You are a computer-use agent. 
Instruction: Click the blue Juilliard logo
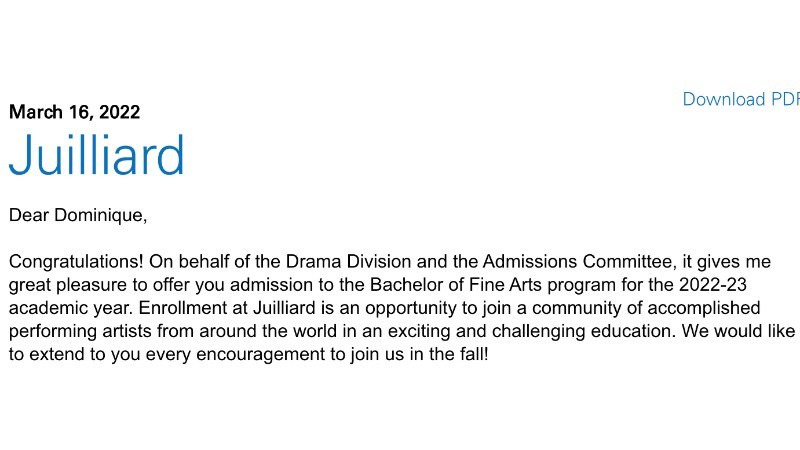pyautogui.click(x=96, y=155)
